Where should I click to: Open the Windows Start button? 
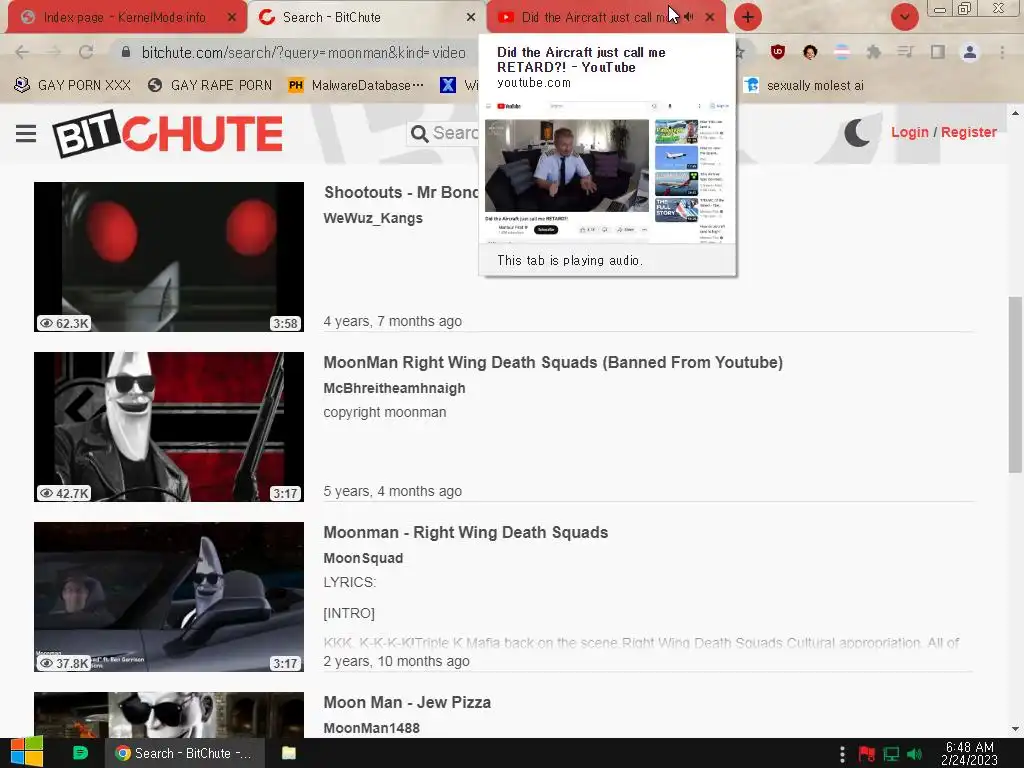[x=27, y=752]
